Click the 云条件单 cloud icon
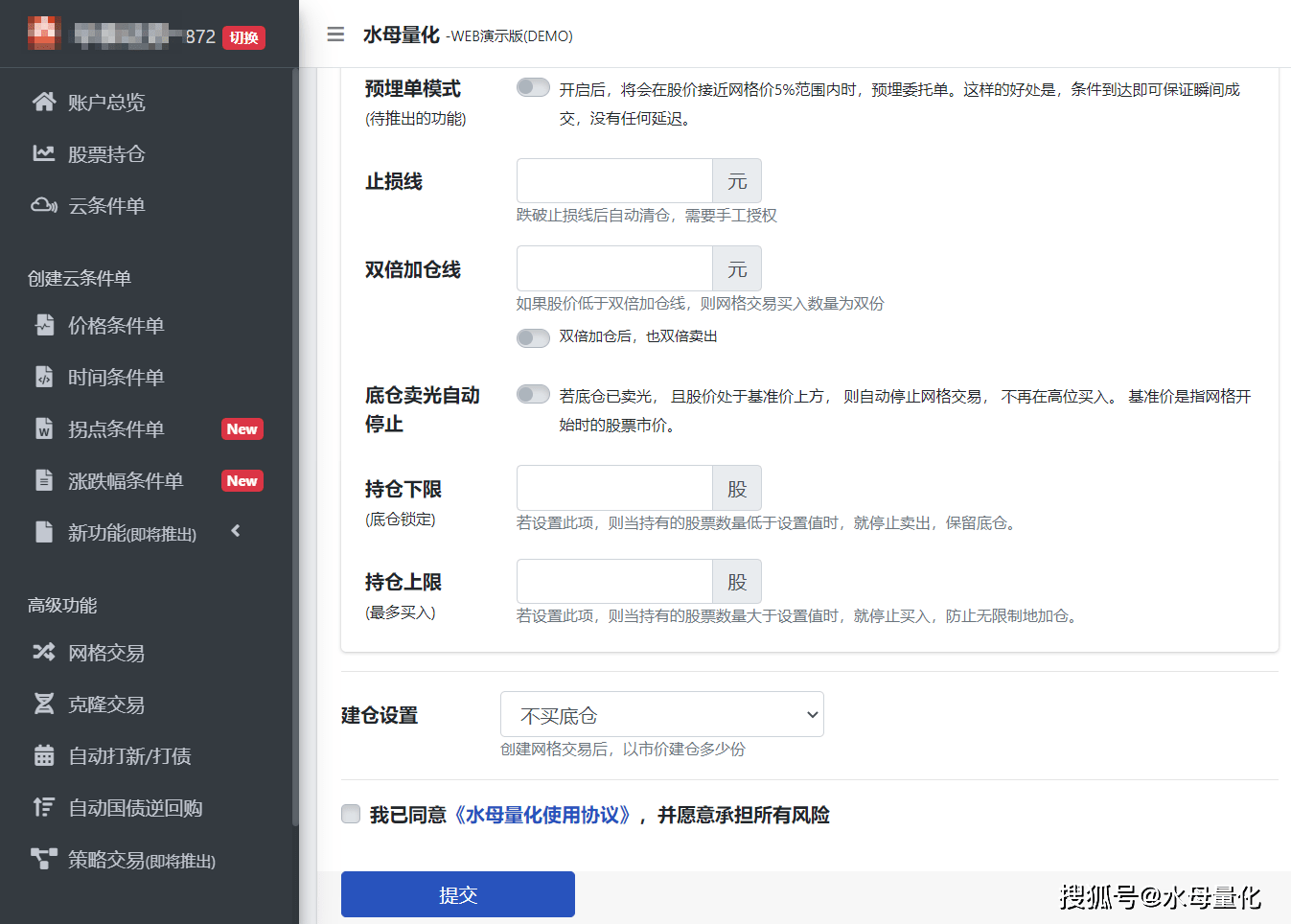1291x924 pixels. click(45, 205)
